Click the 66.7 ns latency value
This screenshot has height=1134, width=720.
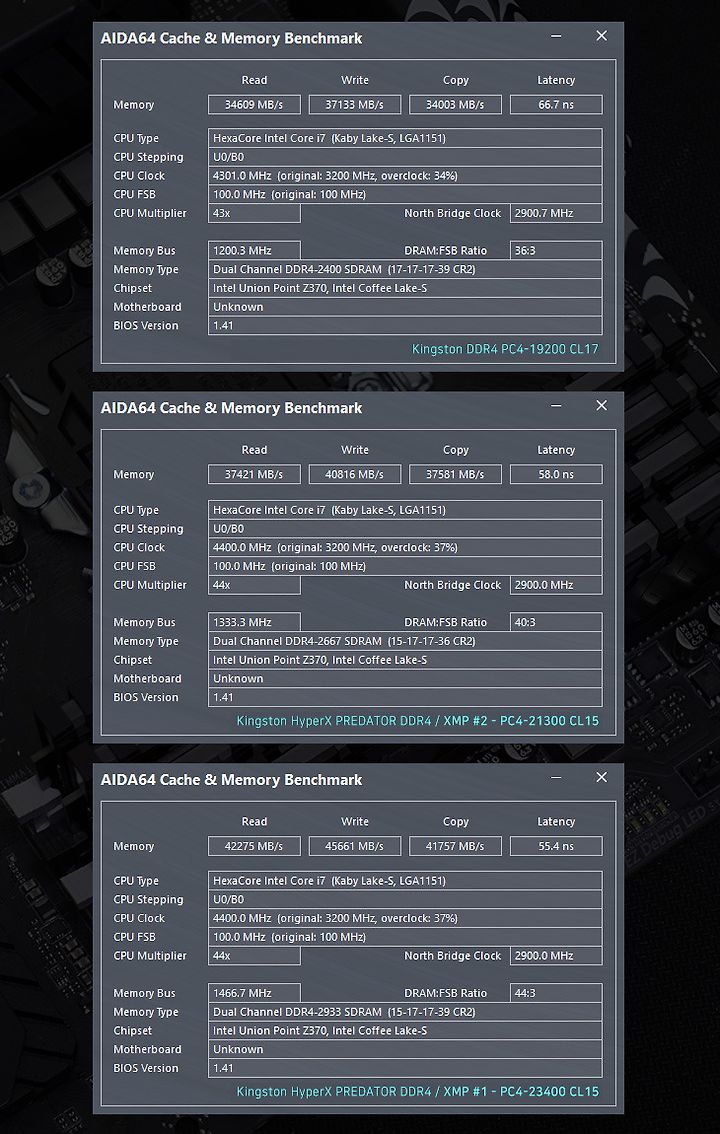tap(556, 104)
